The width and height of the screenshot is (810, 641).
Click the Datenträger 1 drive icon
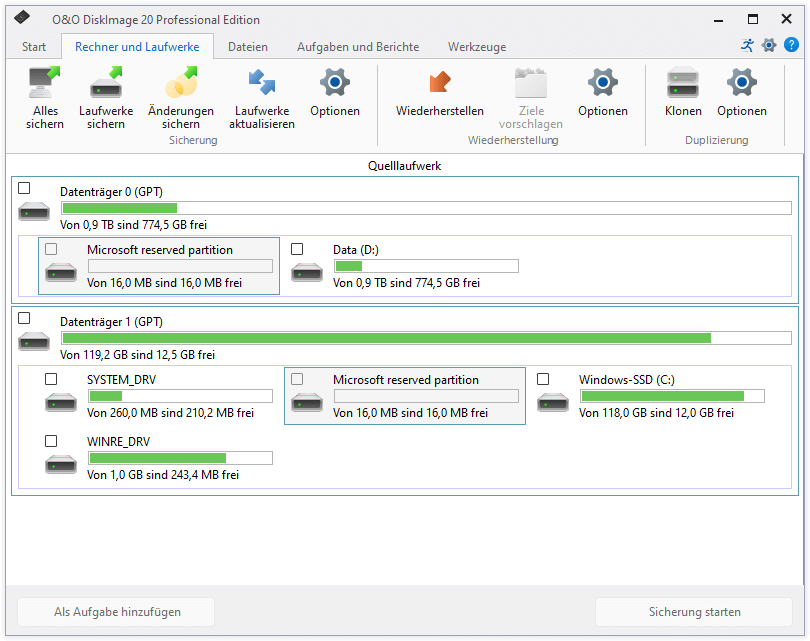34,341
